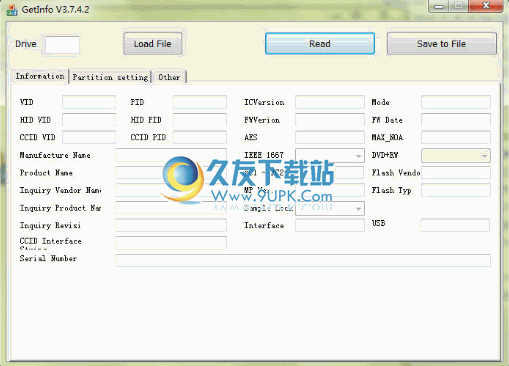Click the Flash Type field
This screenshot has width=509, height=366.
click(x=456, y=190)
